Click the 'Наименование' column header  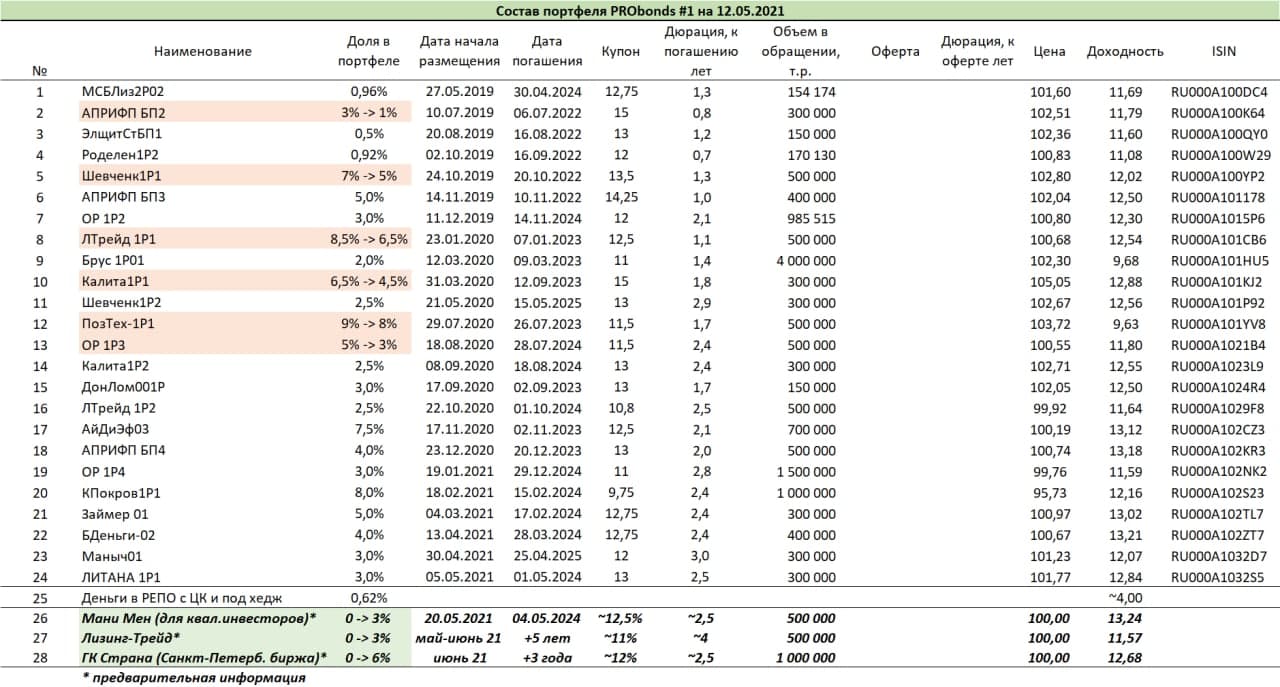click(202, 51)
